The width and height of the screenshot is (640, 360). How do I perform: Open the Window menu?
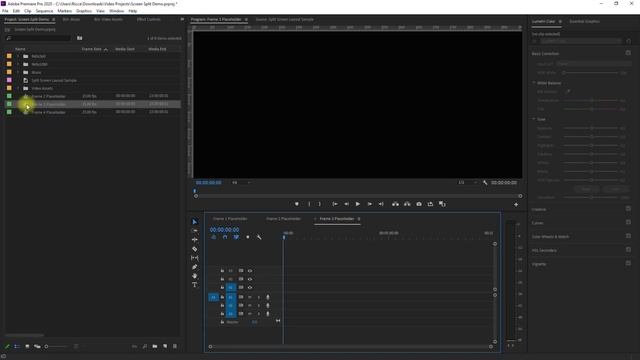(x=116, y=11)
